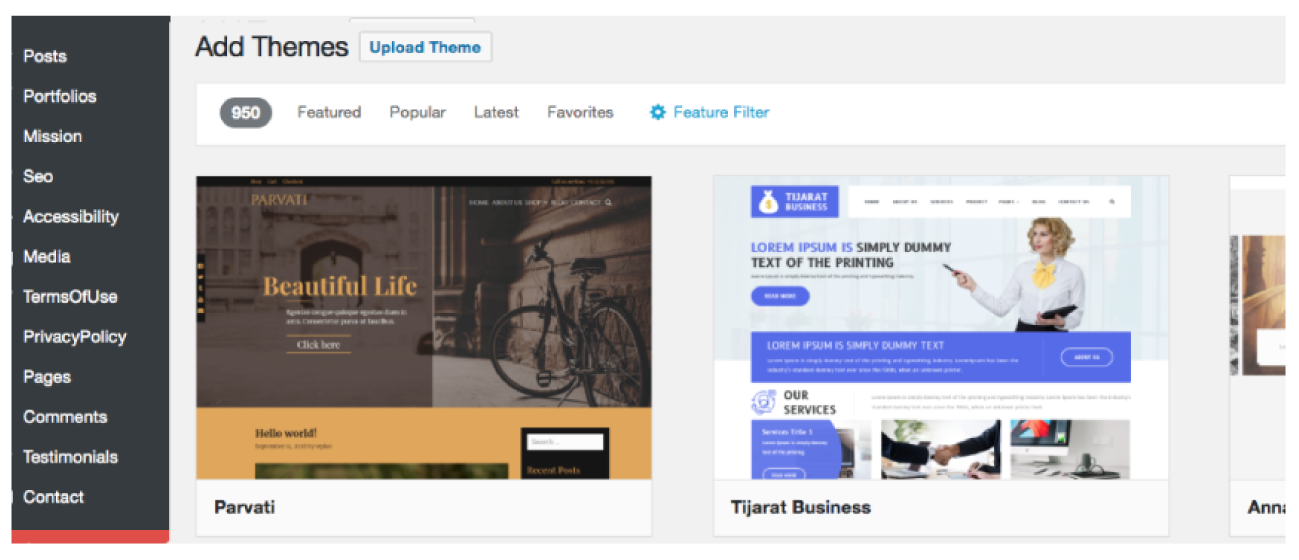The height and width of the screenshot is (560, 1299).
Task: Click the Parvati theme name
Action: click(x=245, y=507)
